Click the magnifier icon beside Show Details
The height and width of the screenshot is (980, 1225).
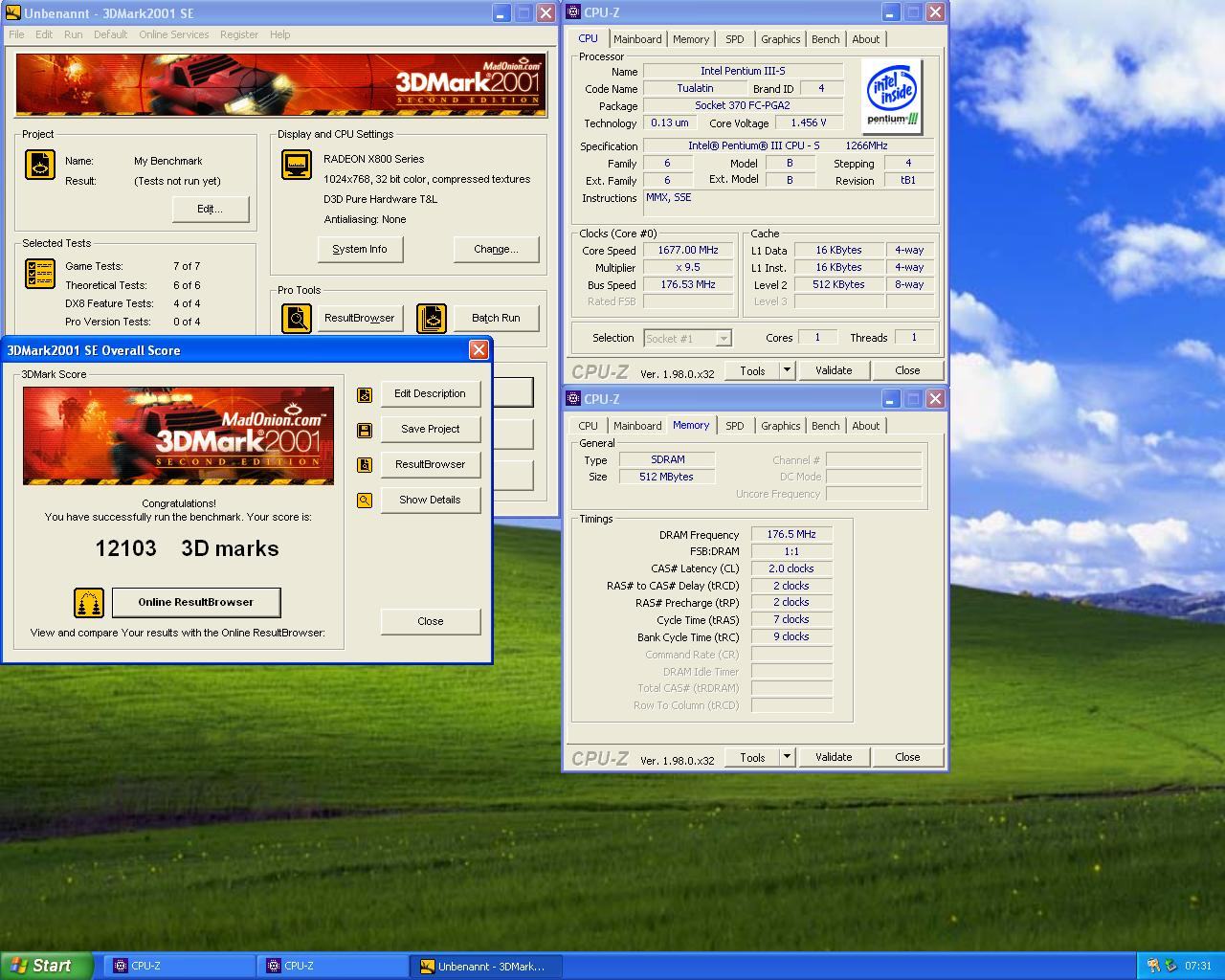point(365,501)
